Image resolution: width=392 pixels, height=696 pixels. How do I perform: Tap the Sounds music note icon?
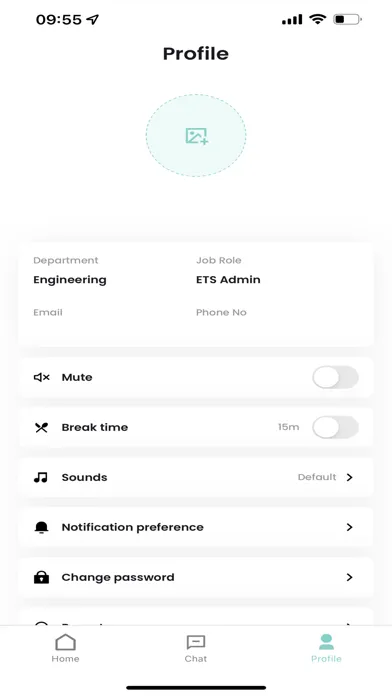coord(41,478)
